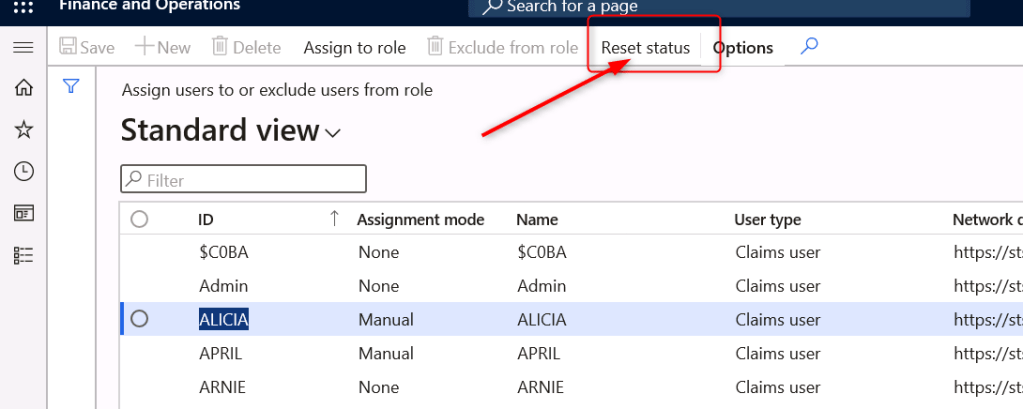Open Recent clock icon
The height and width of the screenshot is (409, 1023).
pyautogui.click(x=23, y=172)
